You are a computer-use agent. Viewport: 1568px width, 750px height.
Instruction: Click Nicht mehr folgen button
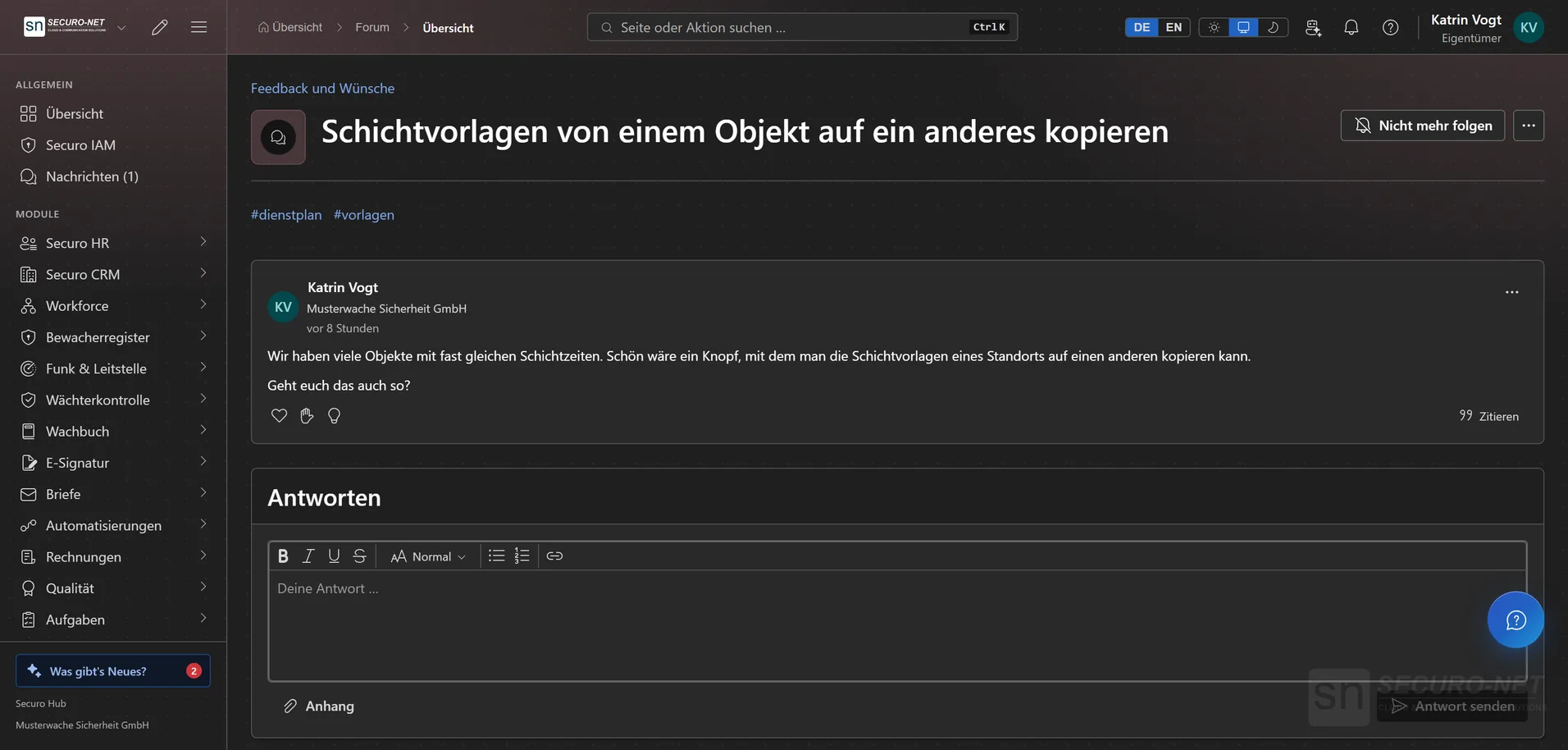(1422, 126)
